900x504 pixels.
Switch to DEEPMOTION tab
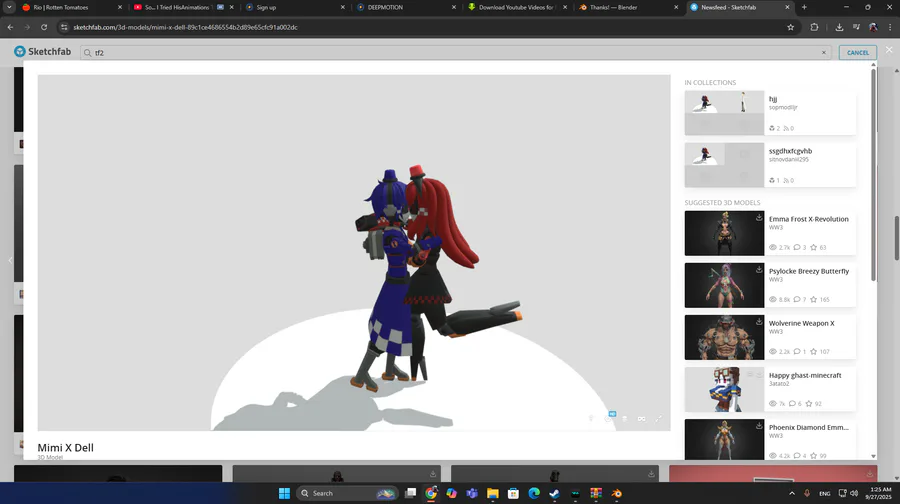(405, 7)
